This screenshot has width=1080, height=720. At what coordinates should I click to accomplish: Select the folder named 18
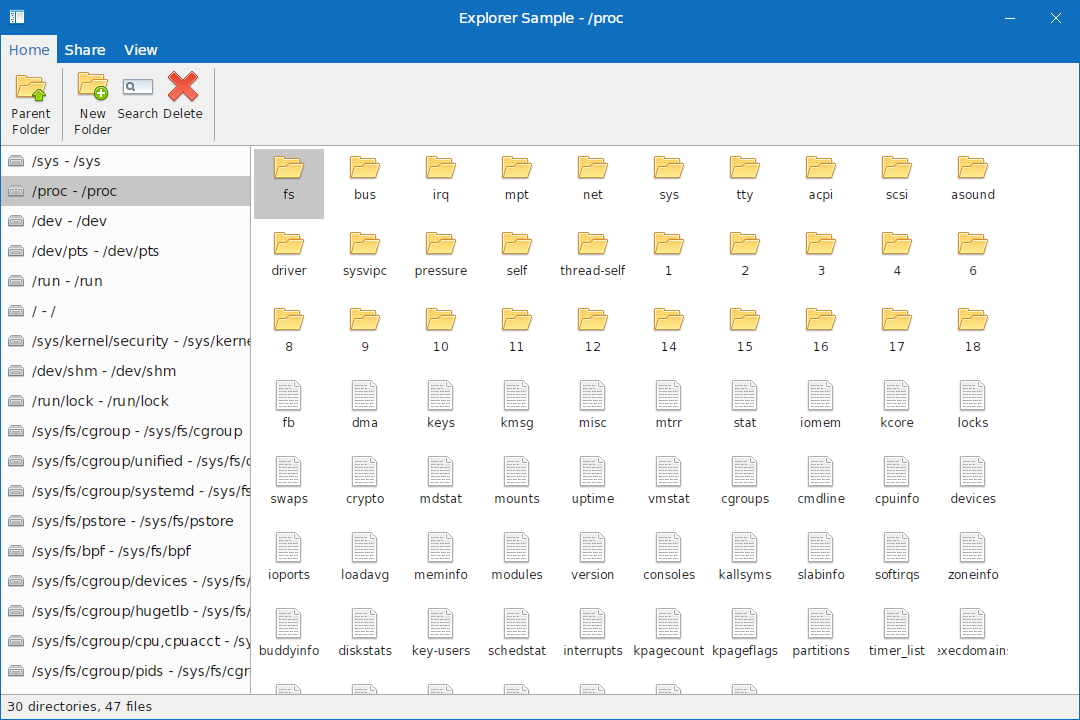[973, 335]
